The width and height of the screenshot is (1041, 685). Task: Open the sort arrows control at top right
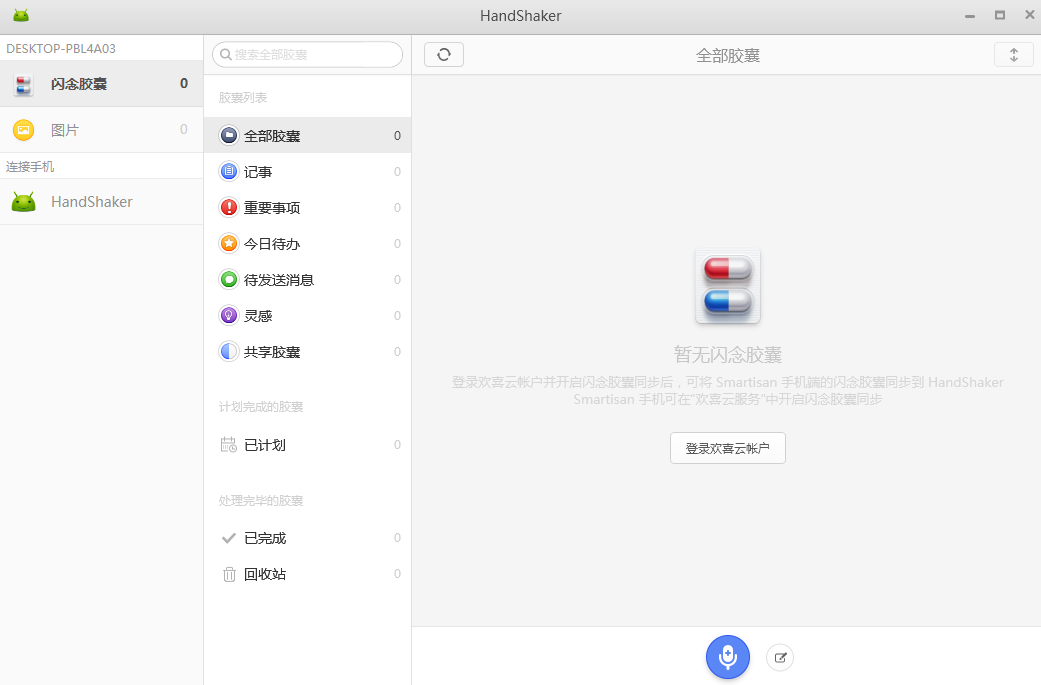click(x=1014, y=54)
